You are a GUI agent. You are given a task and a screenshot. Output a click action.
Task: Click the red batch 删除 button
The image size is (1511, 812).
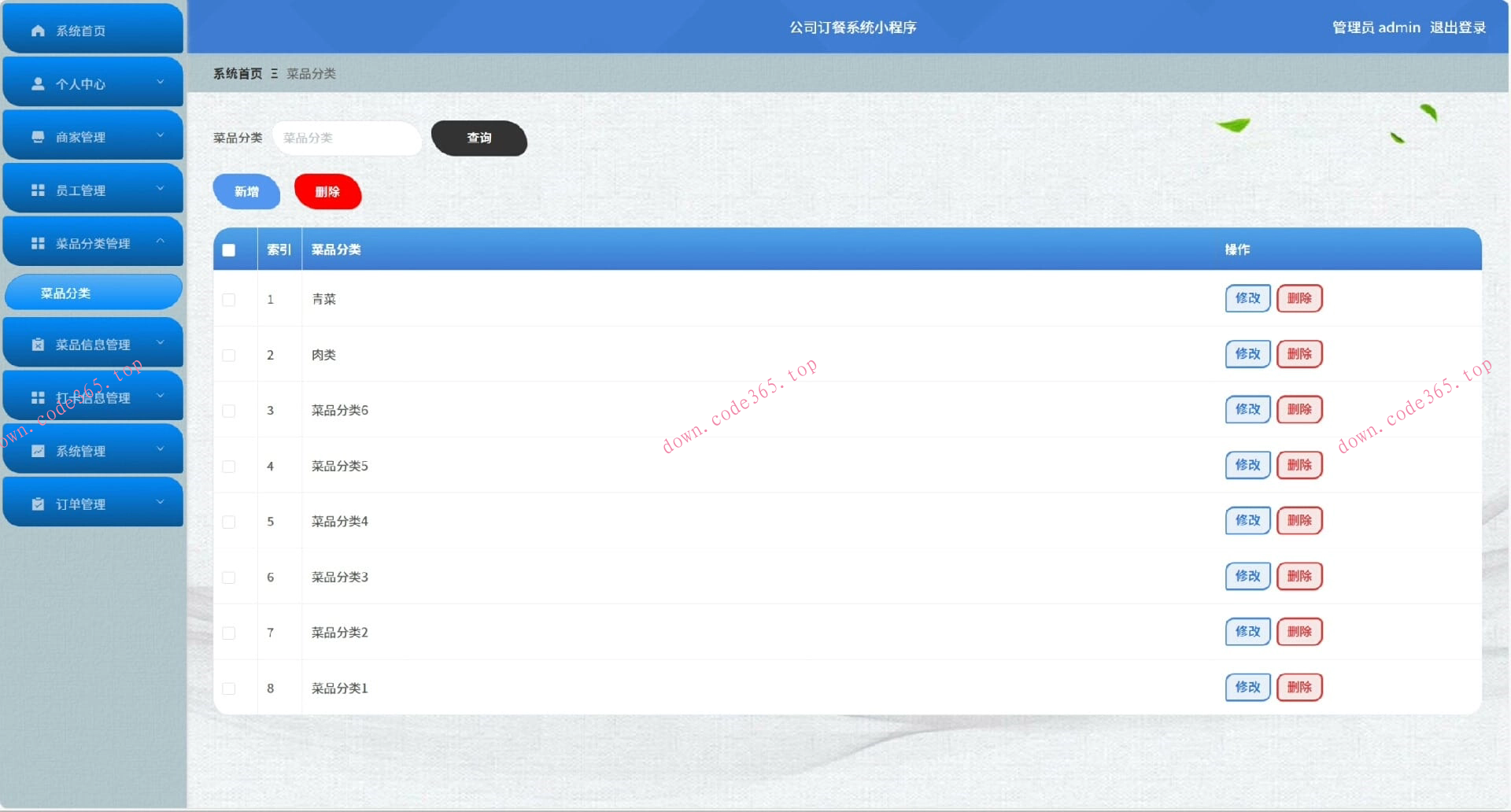328,192
